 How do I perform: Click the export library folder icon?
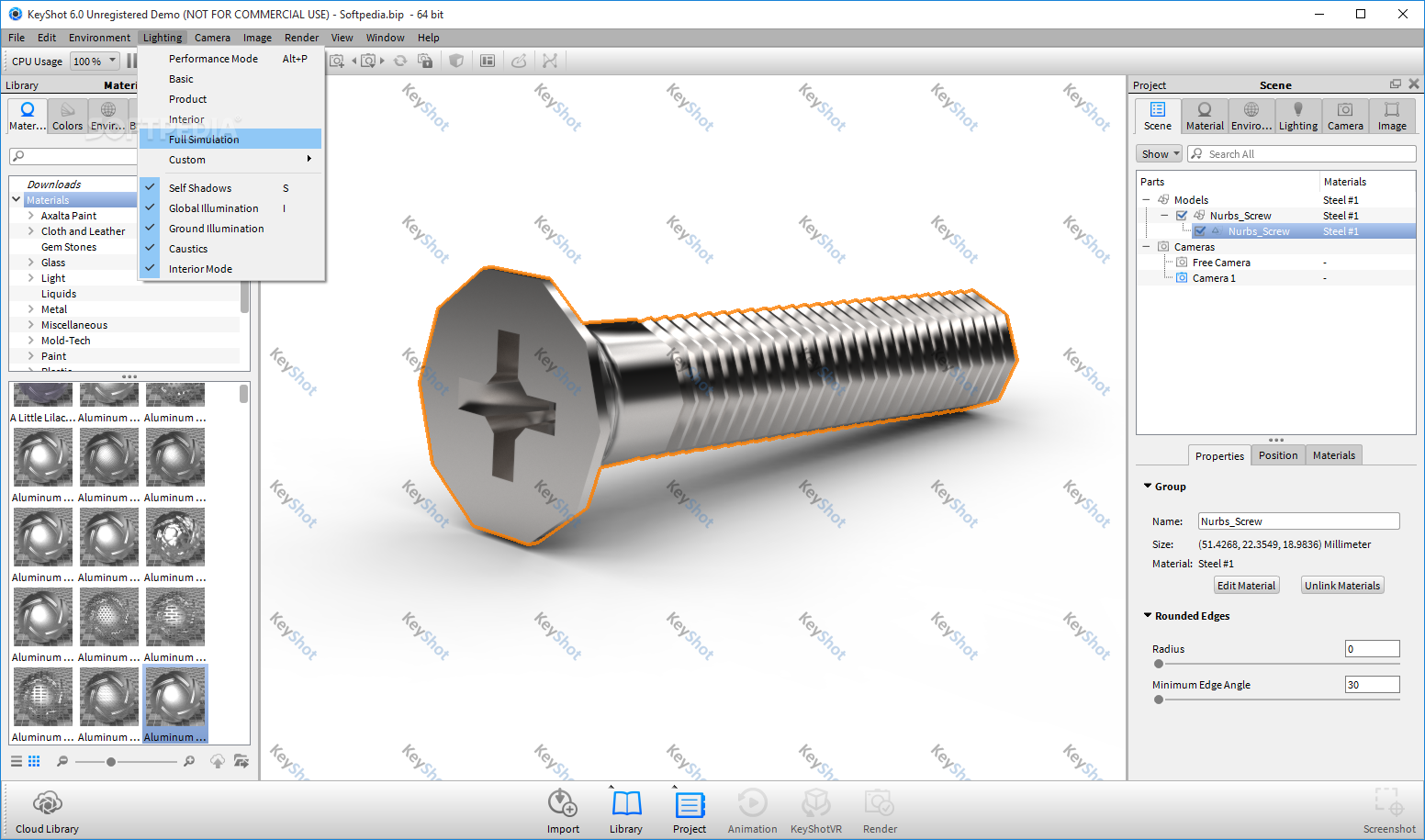[x=241, y=761]
